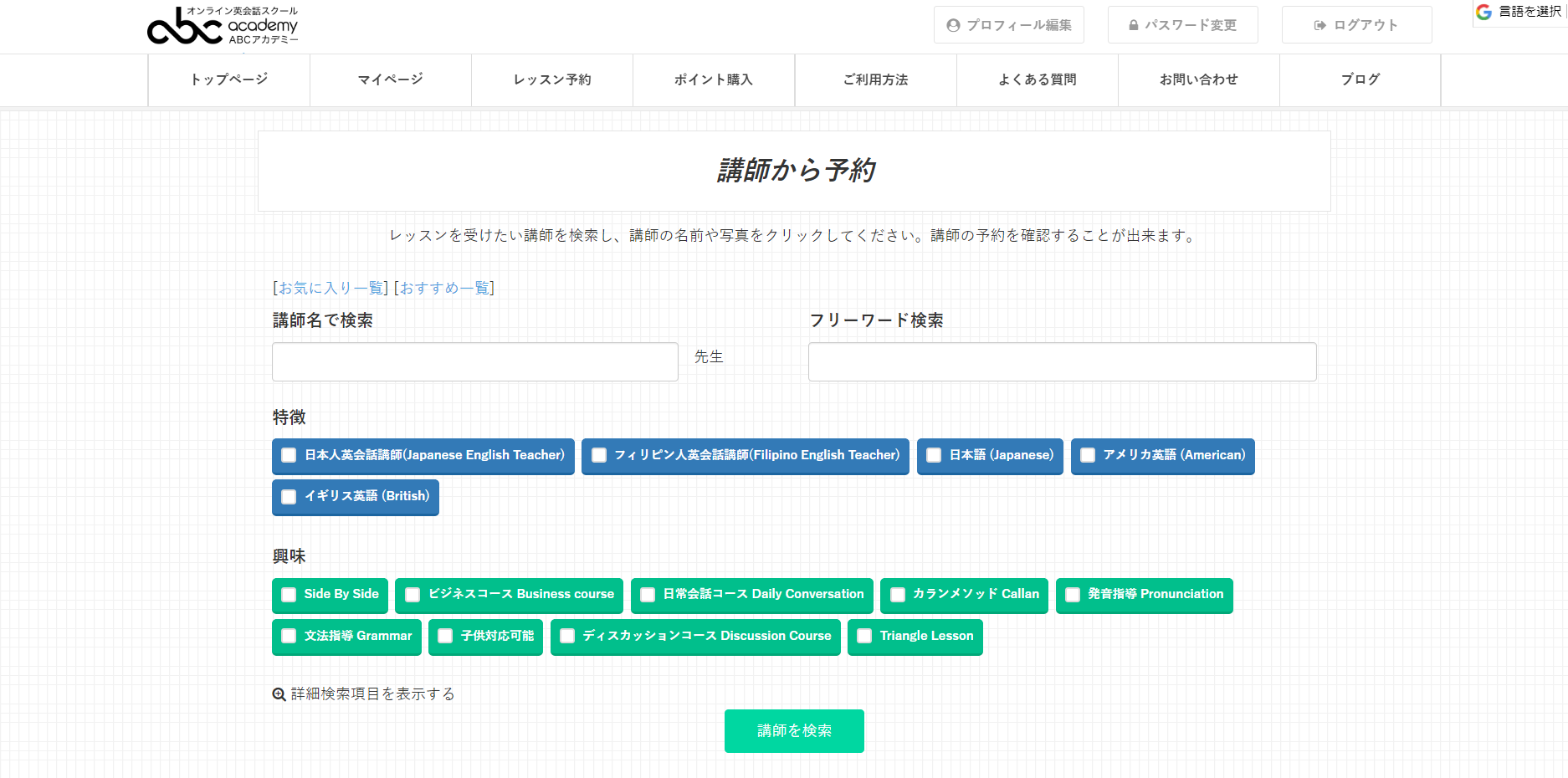The height and width of the screenshot is (778, 1568).
Task: Open the お気に入り一覧 favorites link
Action: pos(331,288)
